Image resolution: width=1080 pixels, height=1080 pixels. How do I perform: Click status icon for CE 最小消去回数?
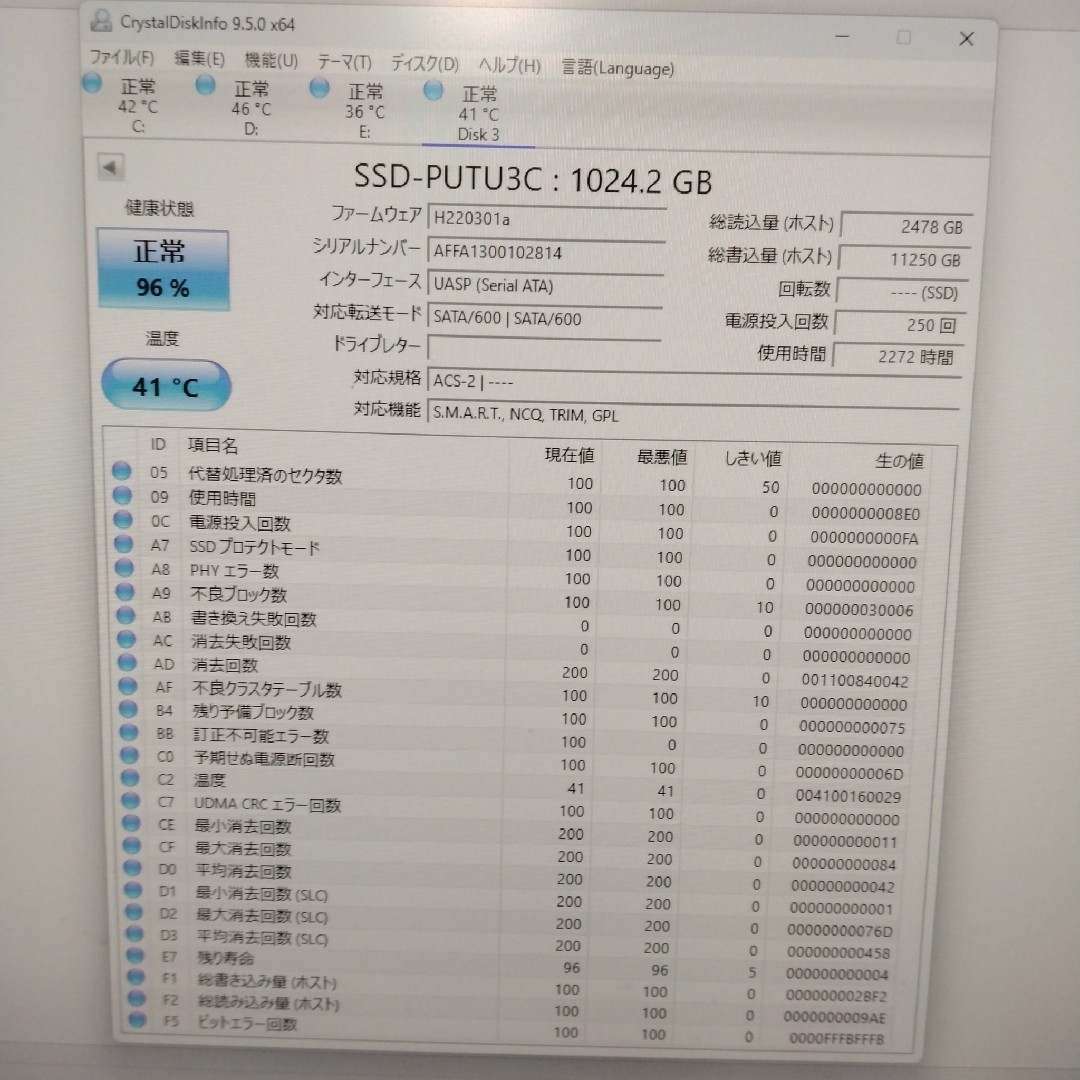[132, 823]
